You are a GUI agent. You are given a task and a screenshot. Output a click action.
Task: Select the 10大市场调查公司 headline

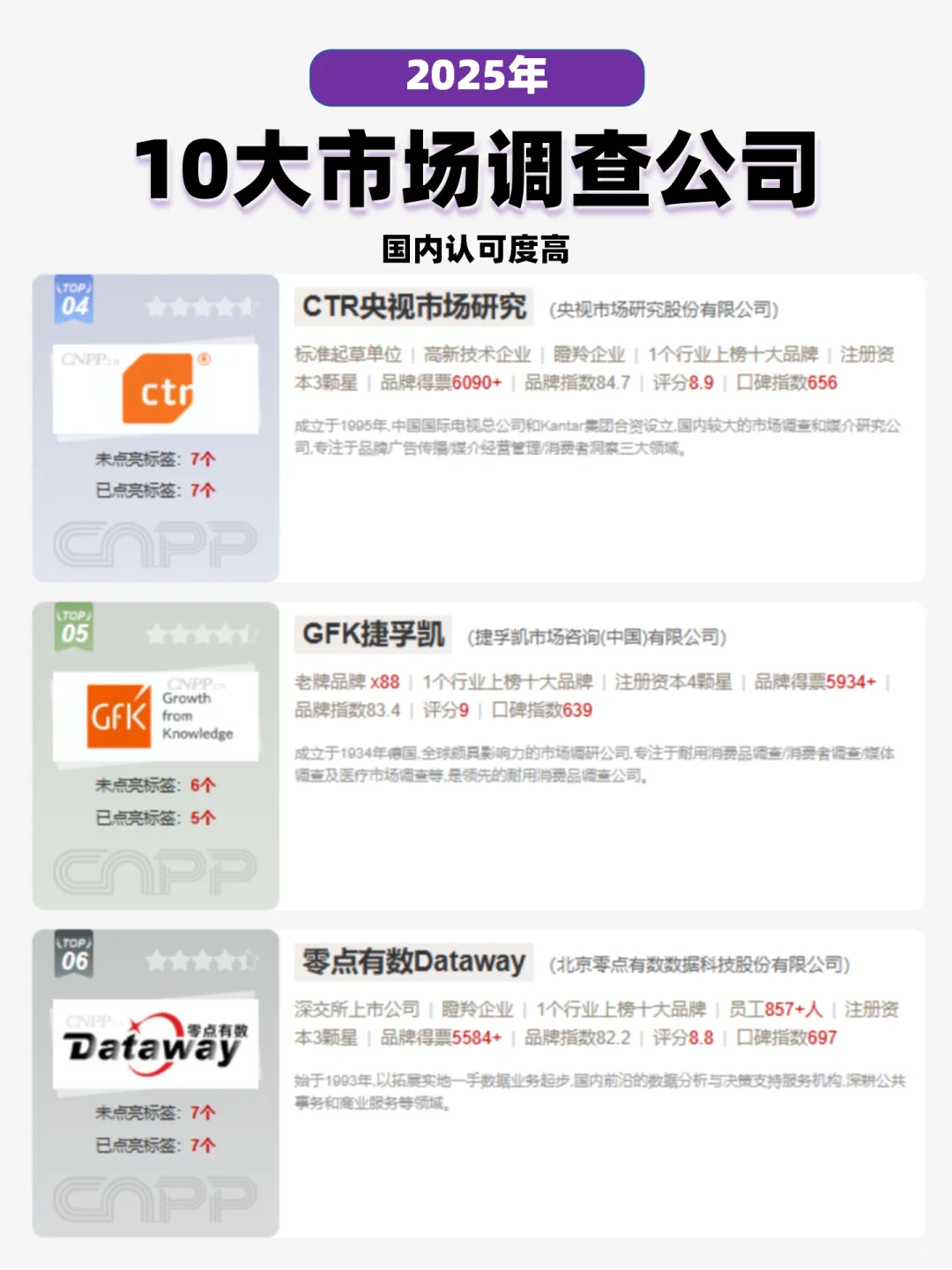pos(476,169)
